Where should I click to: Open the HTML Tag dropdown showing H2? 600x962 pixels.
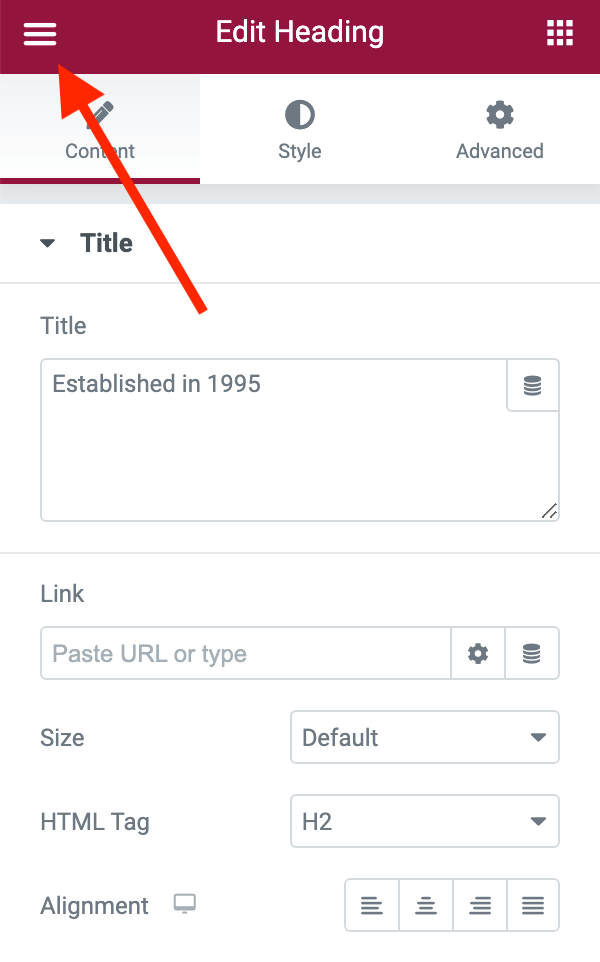tap(425, 821)
